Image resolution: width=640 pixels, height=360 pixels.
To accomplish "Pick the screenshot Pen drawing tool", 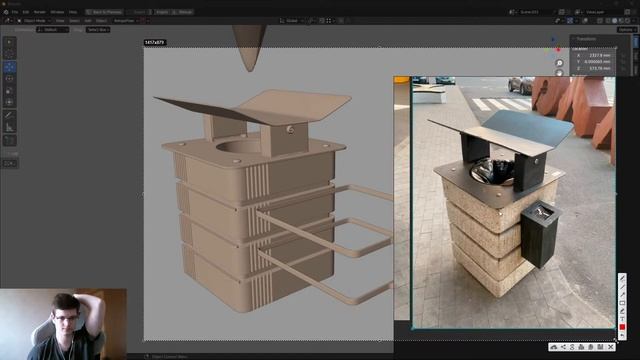I will tap(622, 278).
